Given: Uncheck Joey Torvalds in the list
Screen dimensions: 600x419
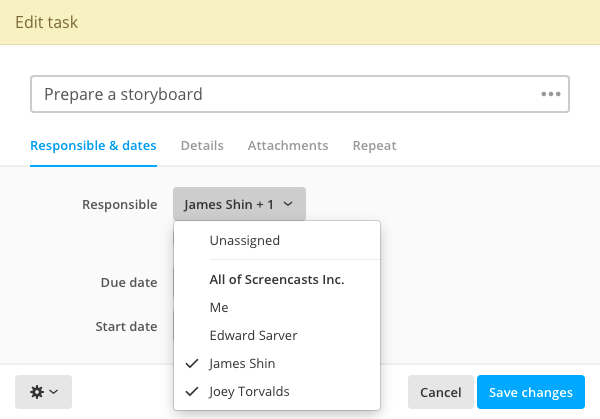Looking at the screenshot, I should tap(277, 391).
